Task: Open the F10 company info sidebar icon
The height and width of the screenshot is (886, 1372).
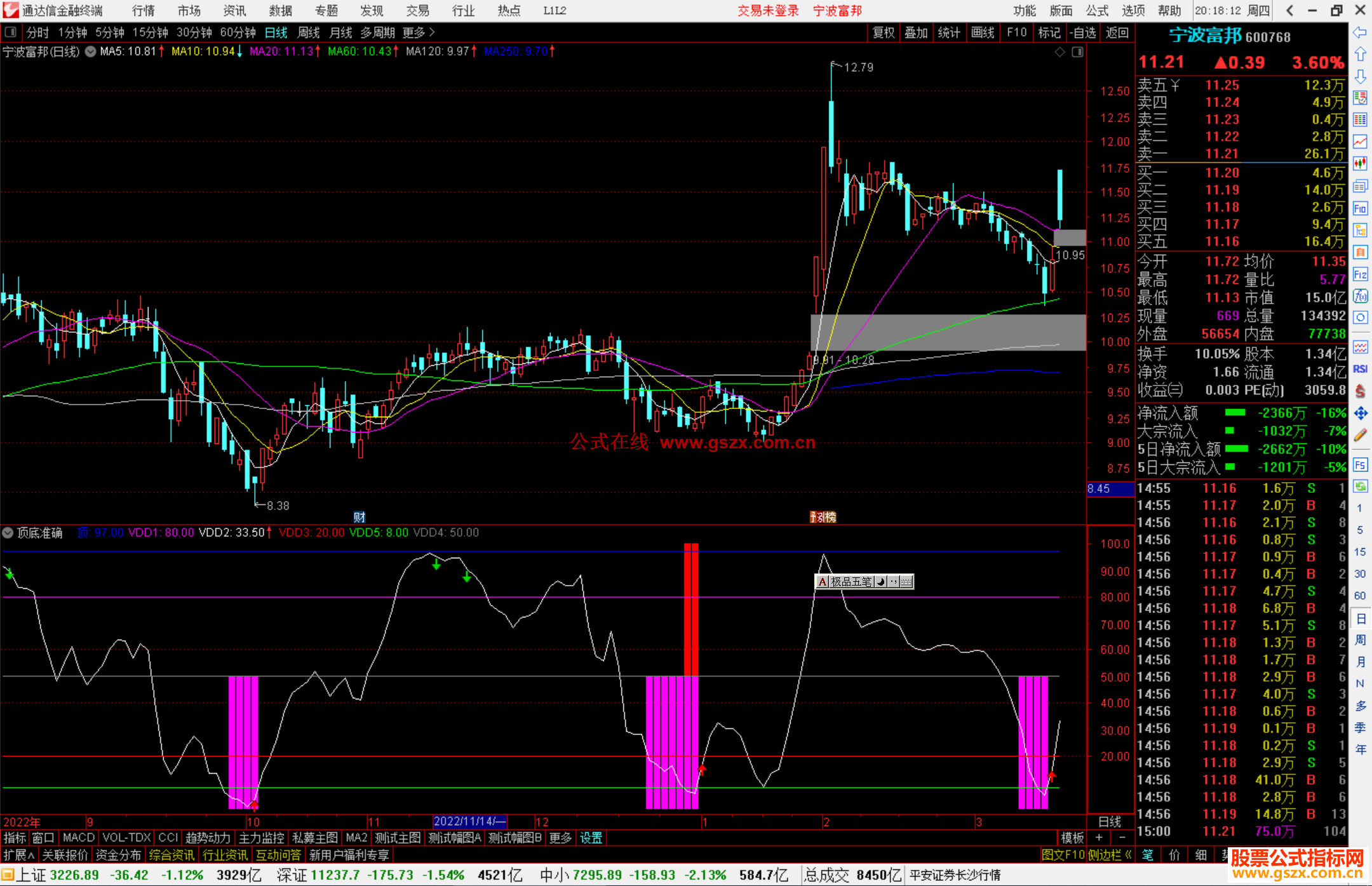Action: 1360,208
